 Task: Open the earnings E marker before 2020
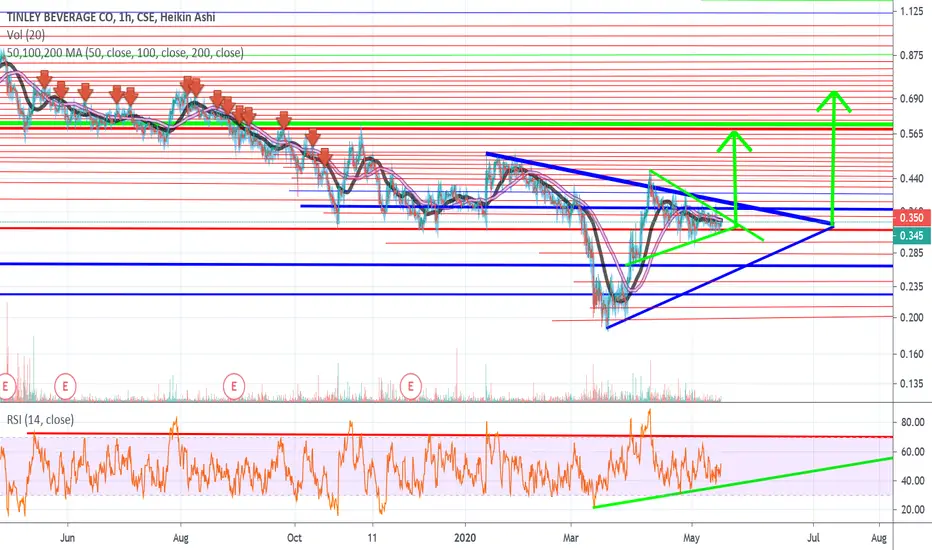click(411, 386)
